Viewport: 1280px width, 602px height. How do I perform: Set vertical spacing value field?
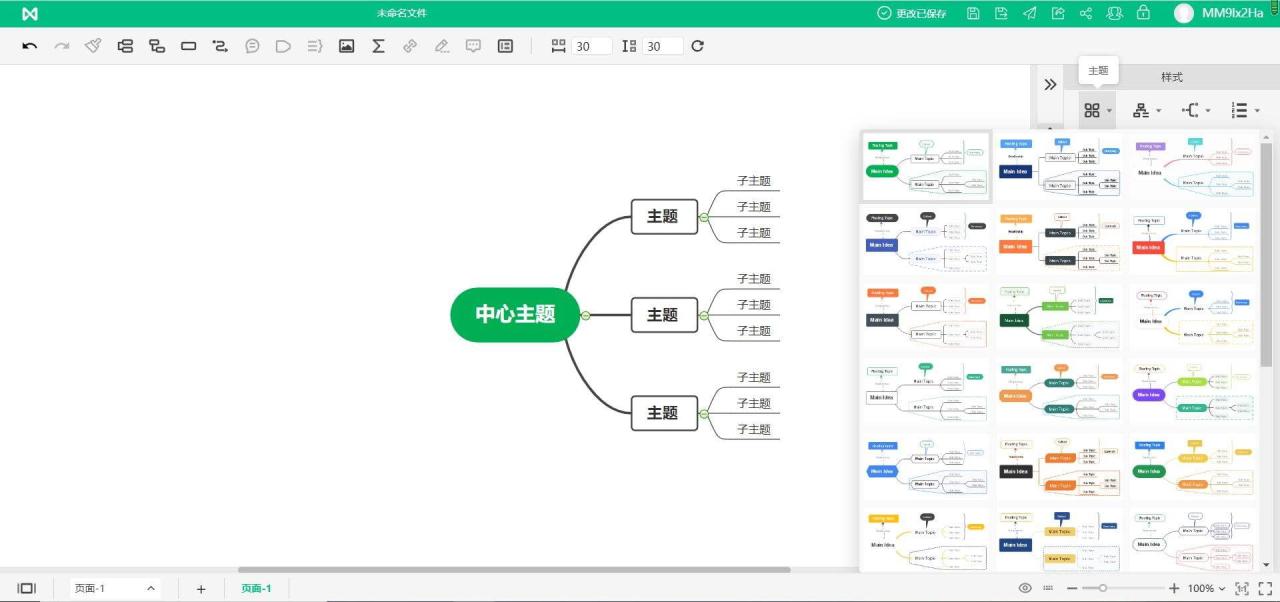[663, 46]
